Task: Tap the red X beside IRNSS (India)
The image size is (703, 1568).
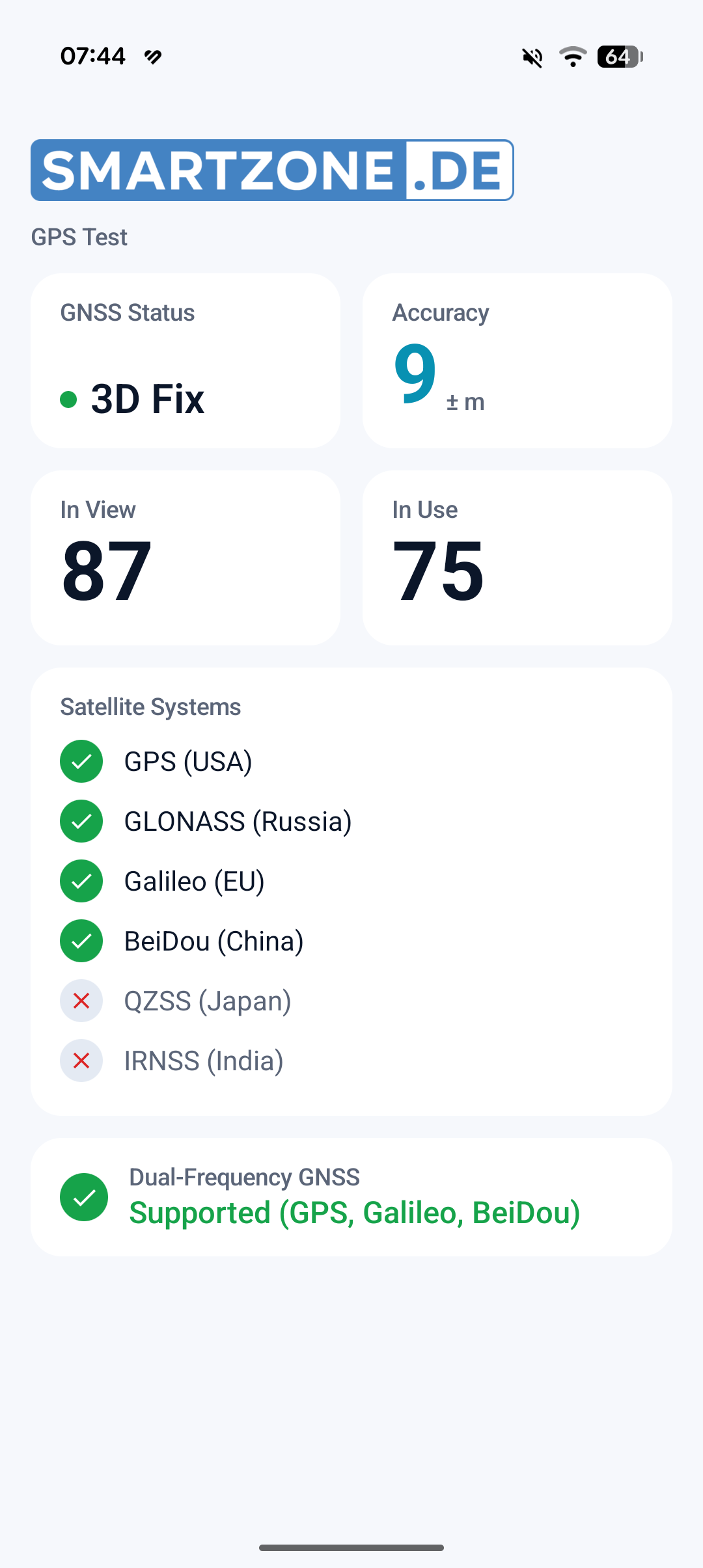Action: 81,1061
